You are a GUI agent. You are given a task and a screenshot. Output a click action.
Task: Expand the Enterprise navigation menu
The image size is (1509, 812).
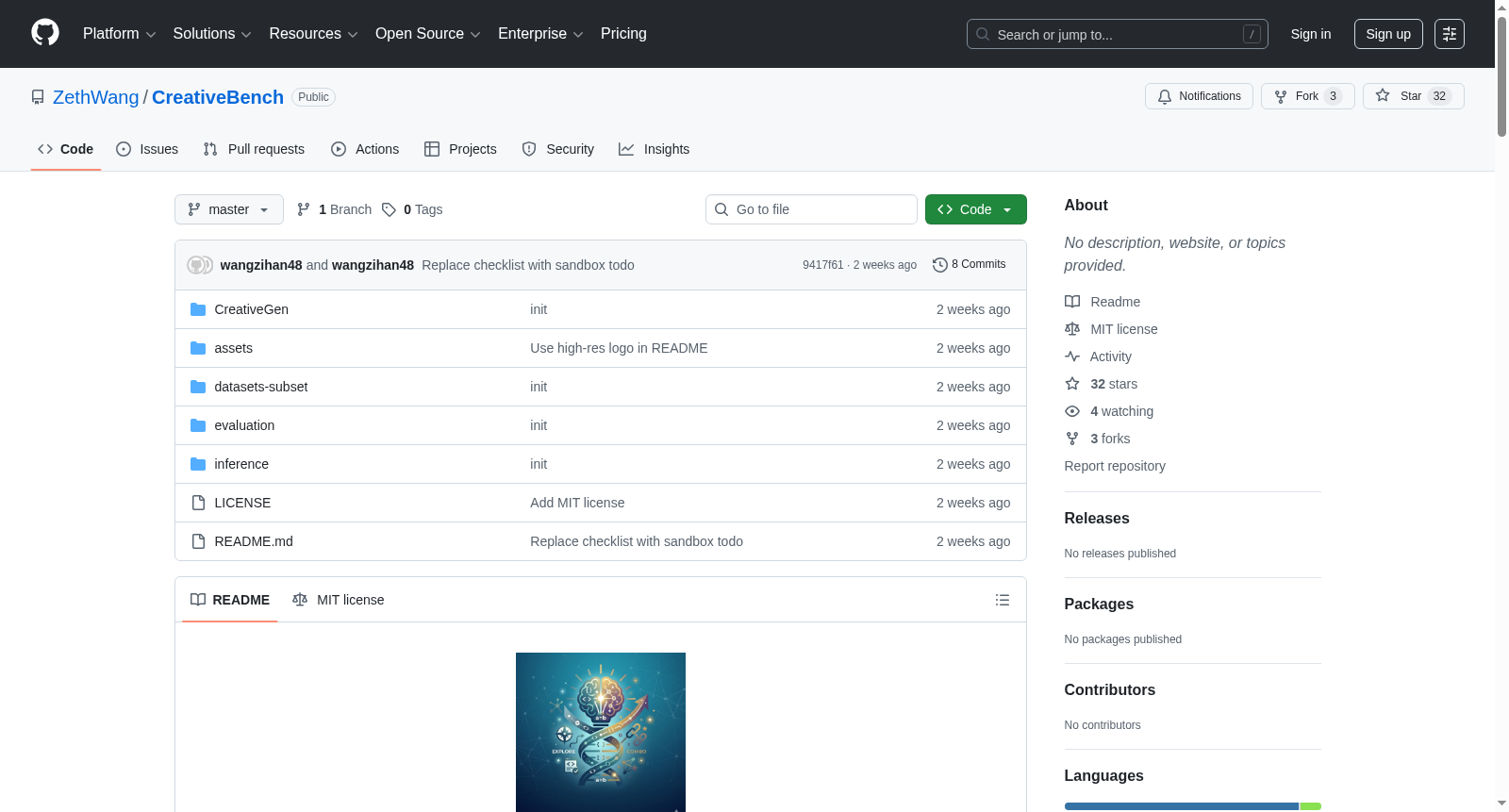(540, 34)
